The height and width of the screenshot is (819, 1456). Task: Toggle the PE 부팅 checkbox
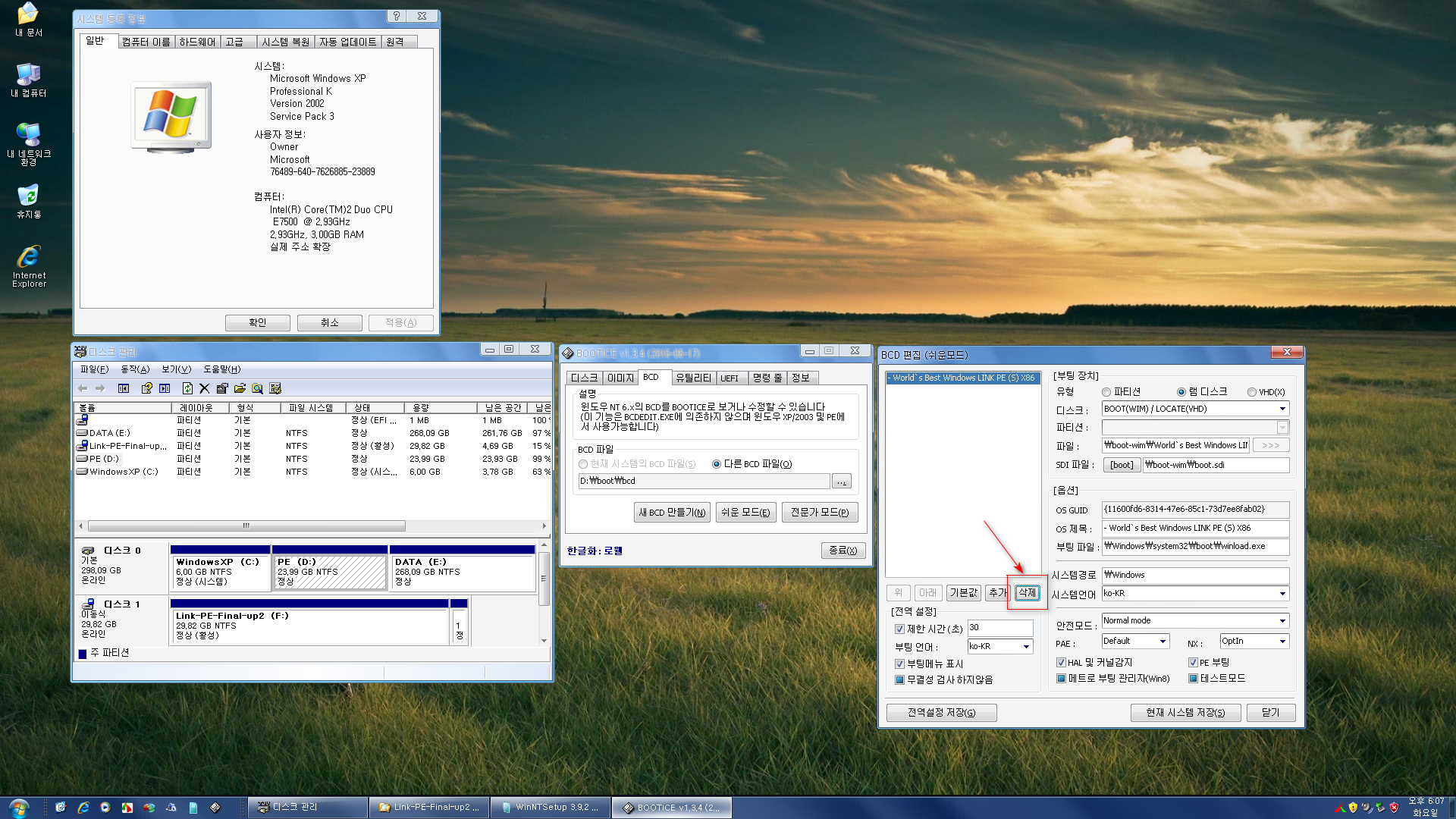click(x=1193, y=663)
